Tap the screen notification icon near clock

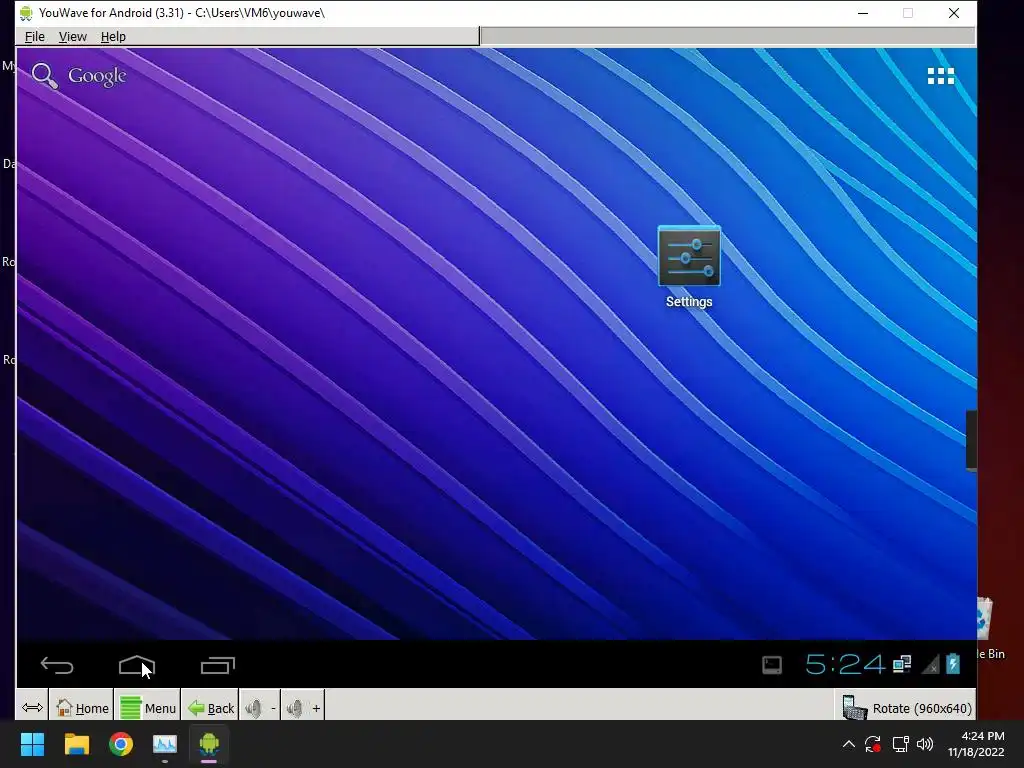[772, 665]
